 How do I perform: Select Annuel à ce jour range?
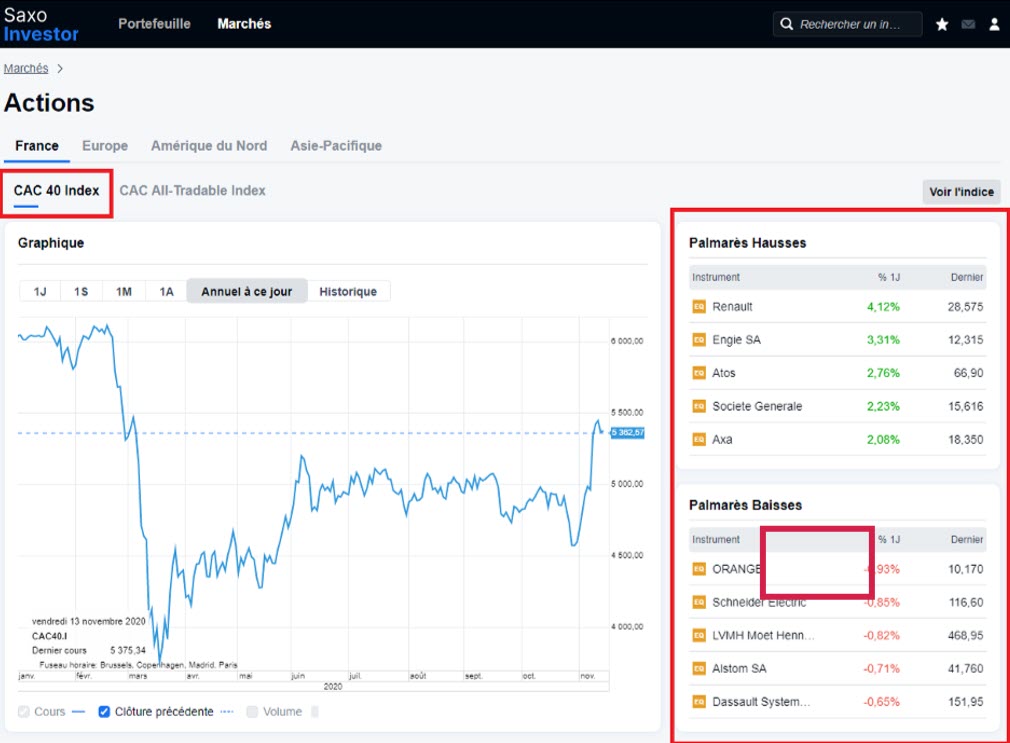pyautogui.click(x=247, y=292)
